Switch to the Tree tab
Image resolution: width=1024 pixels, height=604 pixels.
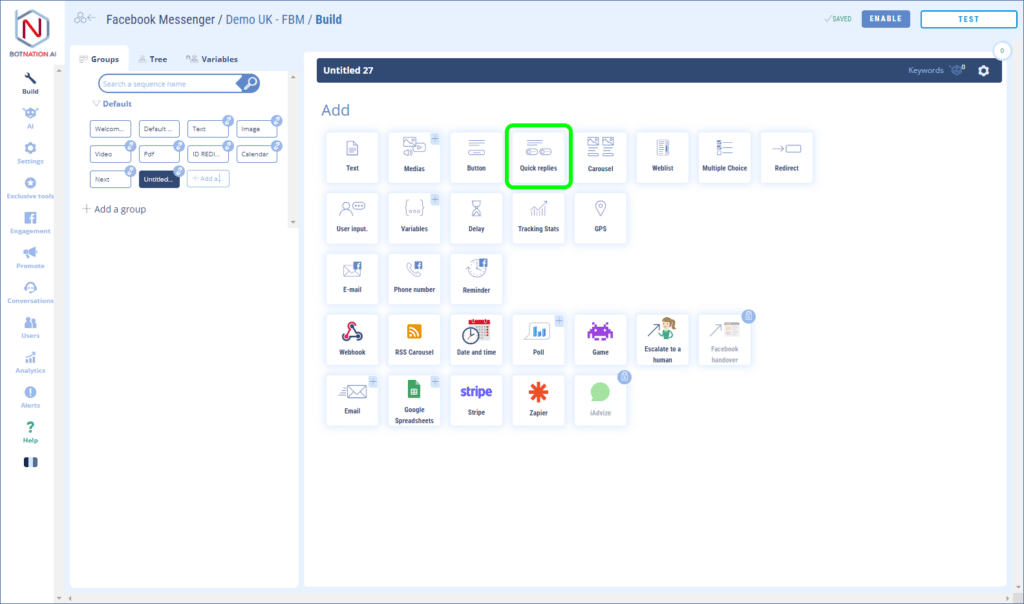[153, 59]
